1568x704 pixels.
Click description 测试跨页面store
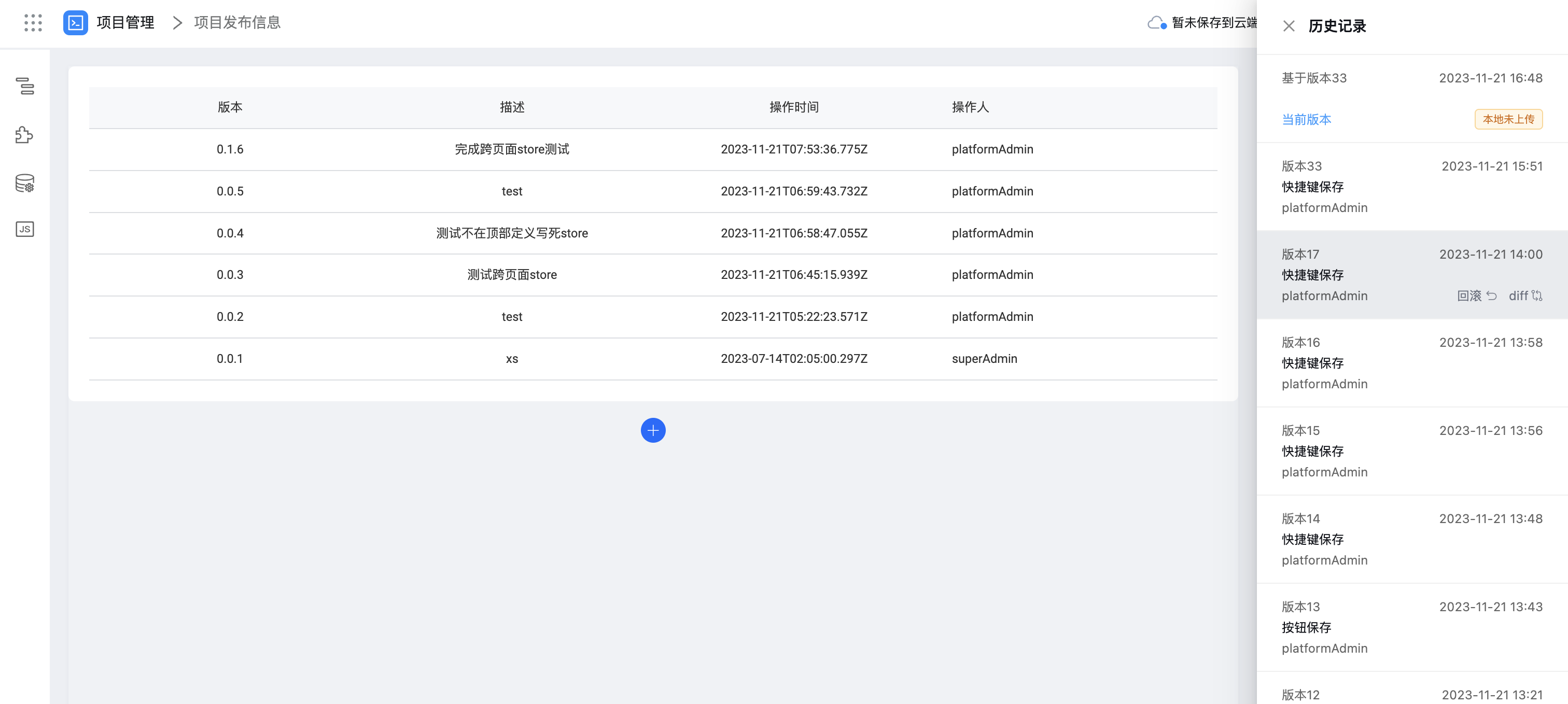pos(512,274)
